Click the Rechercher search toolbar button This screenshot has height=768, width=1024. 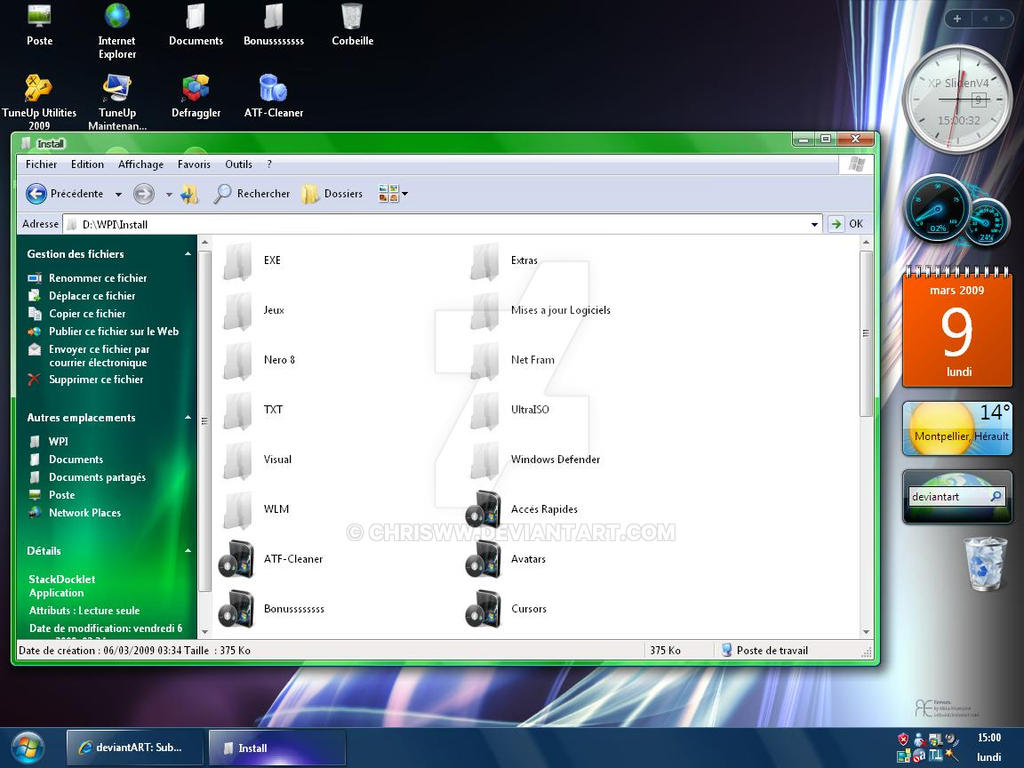tap(252, 193)
